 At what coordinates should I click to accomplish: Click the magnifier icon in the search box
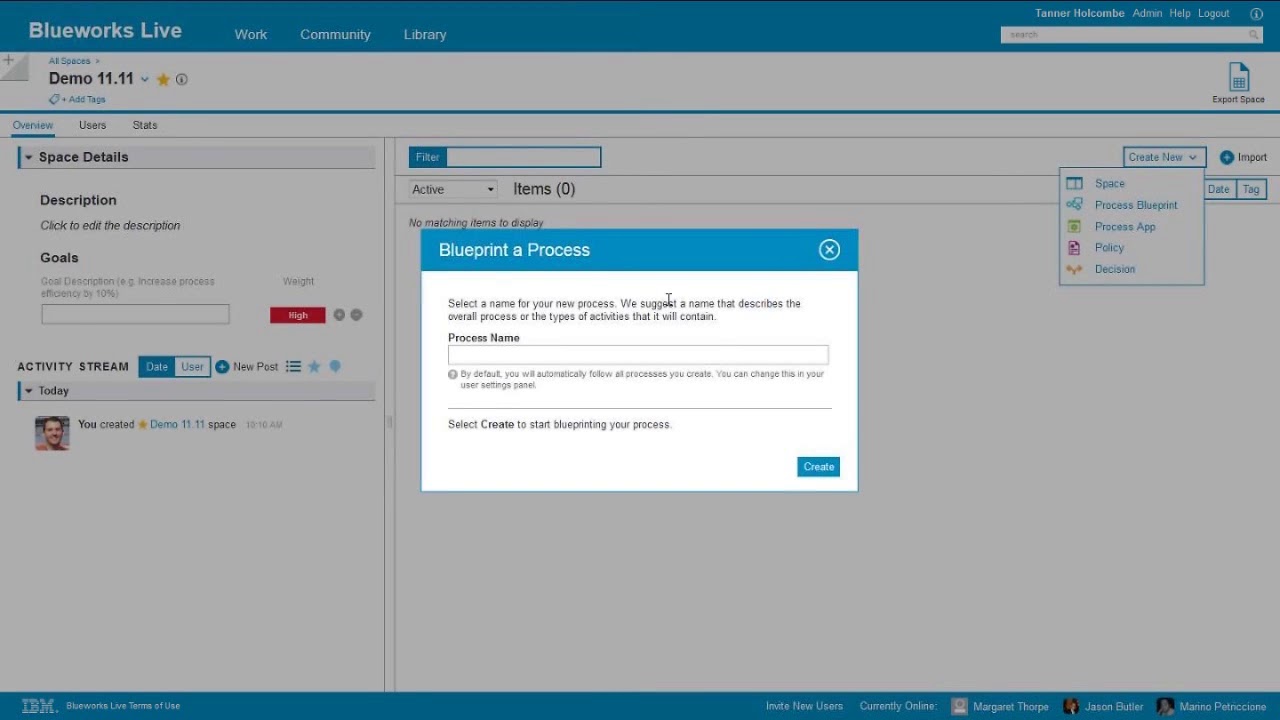click(1253, 35)
